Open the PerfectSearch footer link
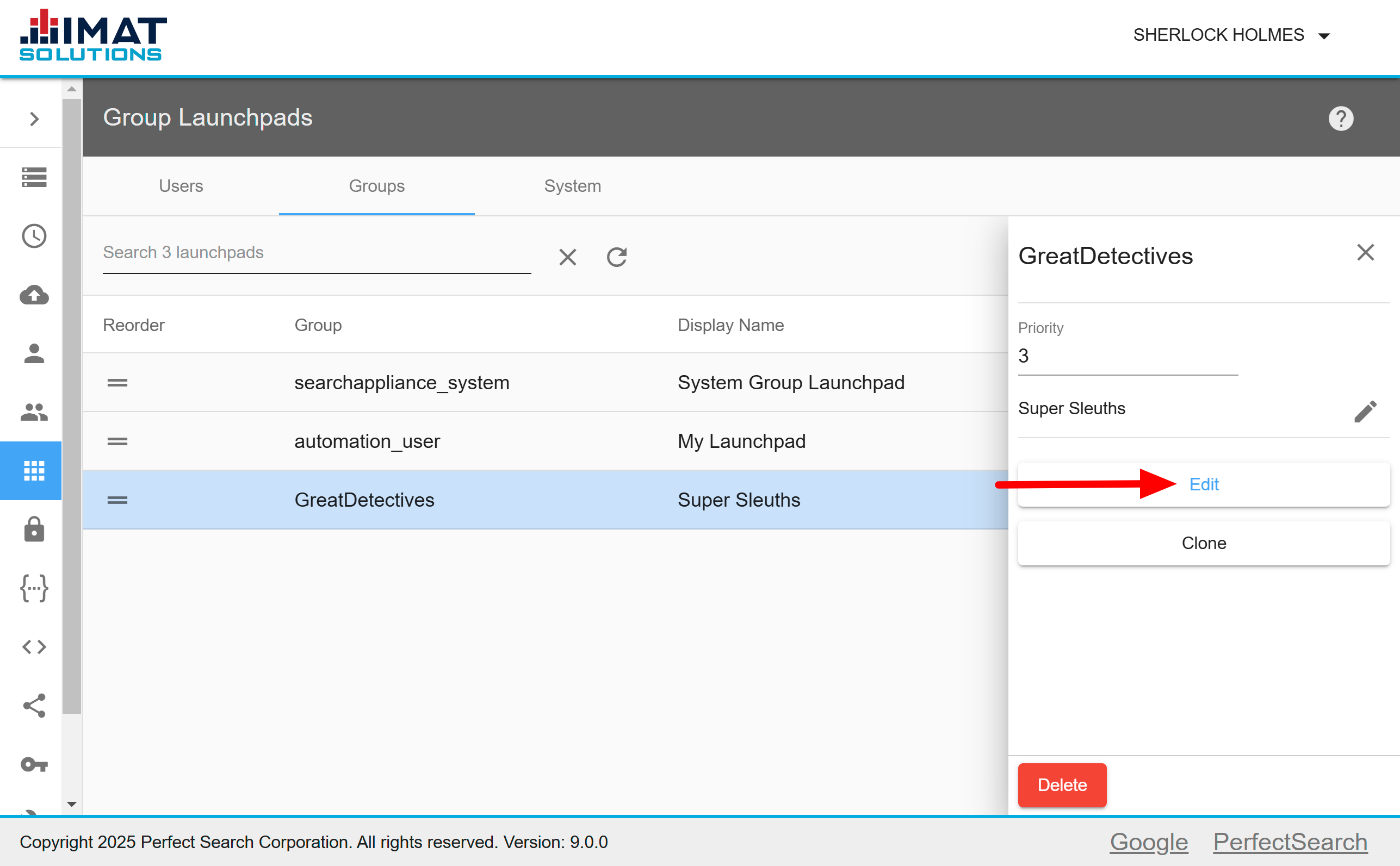Screen dimensions: 1400x866 [1290, 842]
